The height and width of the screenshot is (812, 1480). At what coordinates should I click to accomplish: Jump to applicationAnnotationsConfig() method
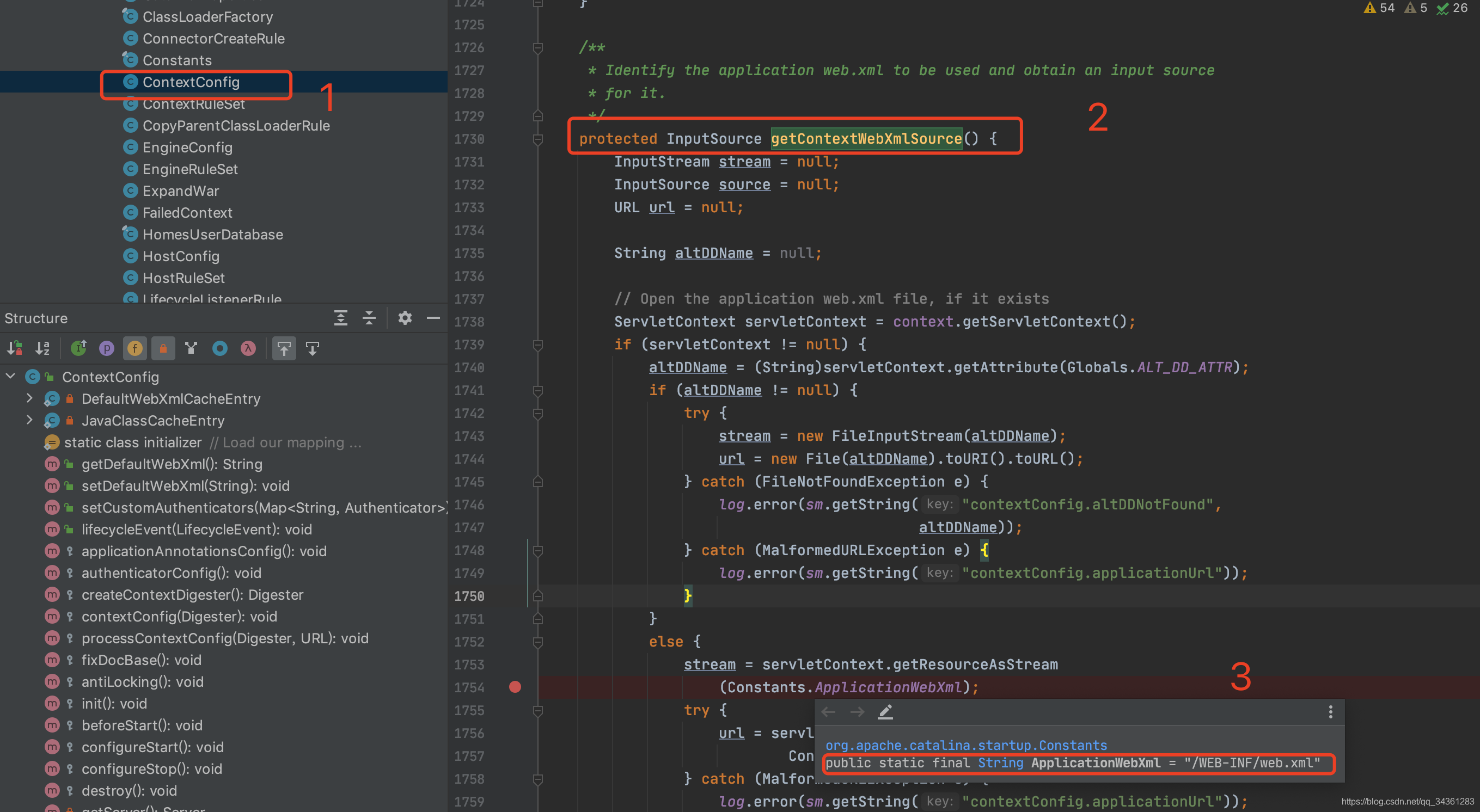(204, 551)
